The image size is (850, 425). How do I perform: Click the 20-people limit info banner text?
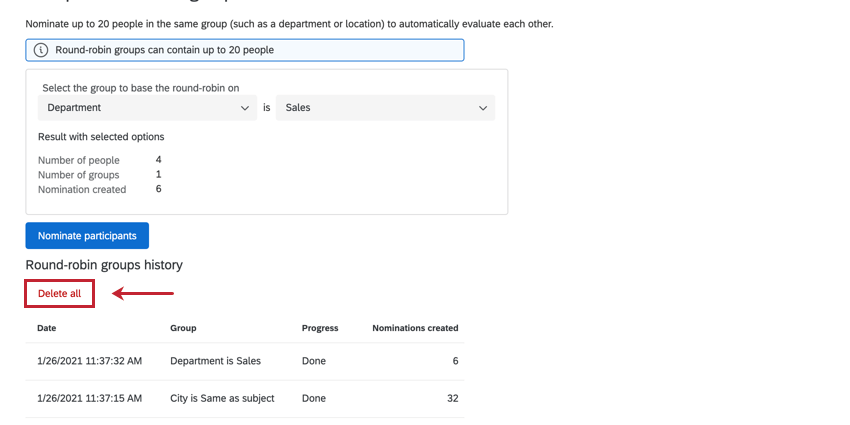point(165,50)
